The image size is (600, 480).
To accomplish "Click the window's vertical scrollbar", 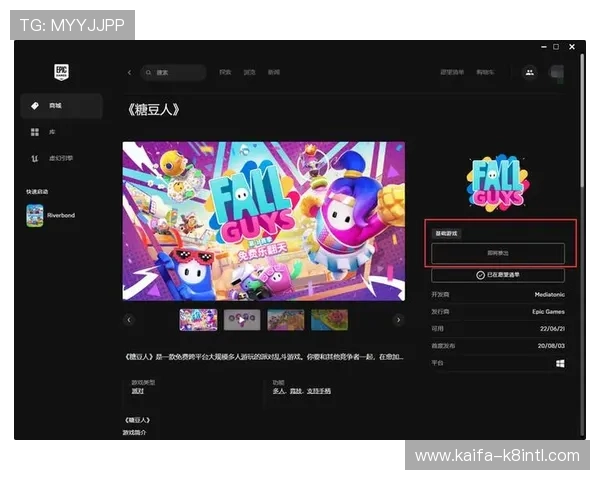I will click(582, 121).
